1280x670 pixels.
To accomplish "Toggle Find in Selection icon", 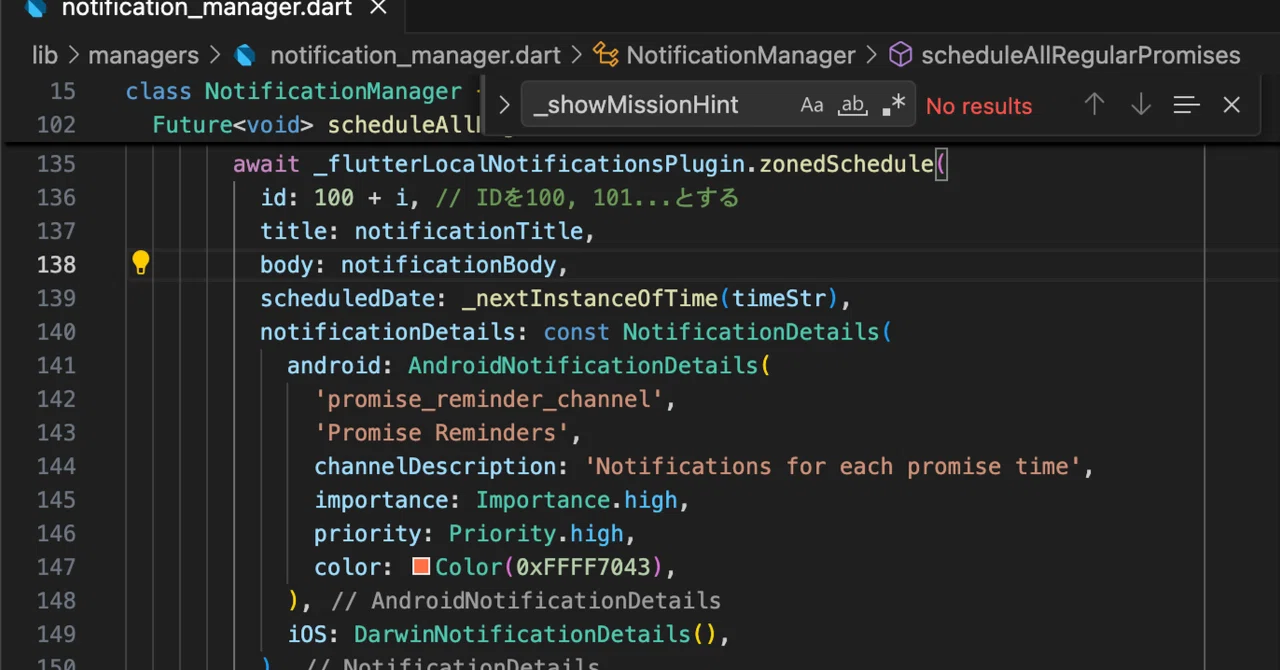I will [x=1186, y=105].
